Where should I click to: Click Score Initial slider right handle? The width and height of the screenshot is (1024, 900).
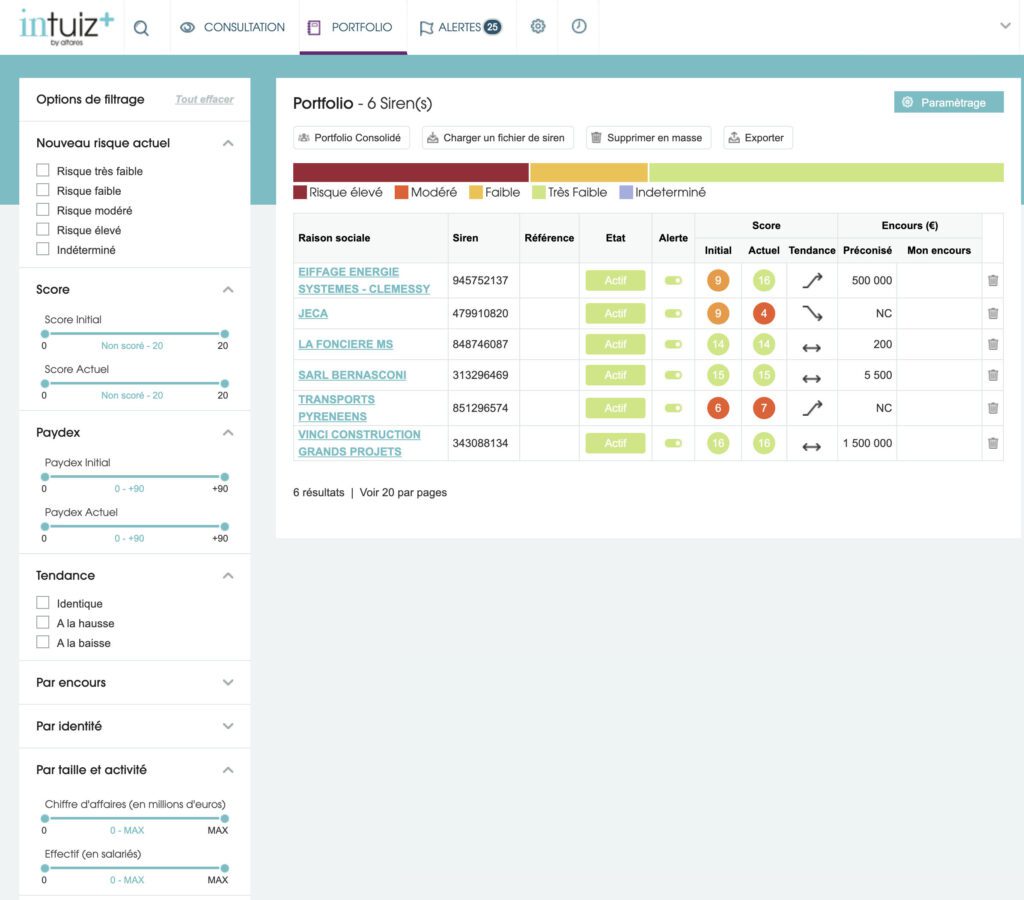[x=225, y=334]
